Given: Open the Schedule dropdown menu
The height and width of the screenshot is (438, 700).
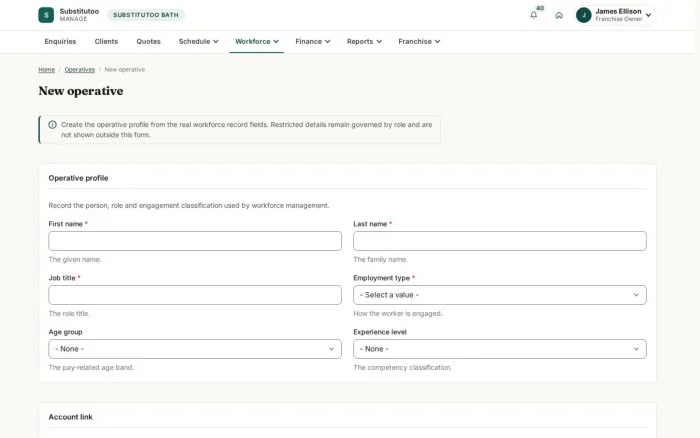Looking at the screenshot, I should (198, 42).
